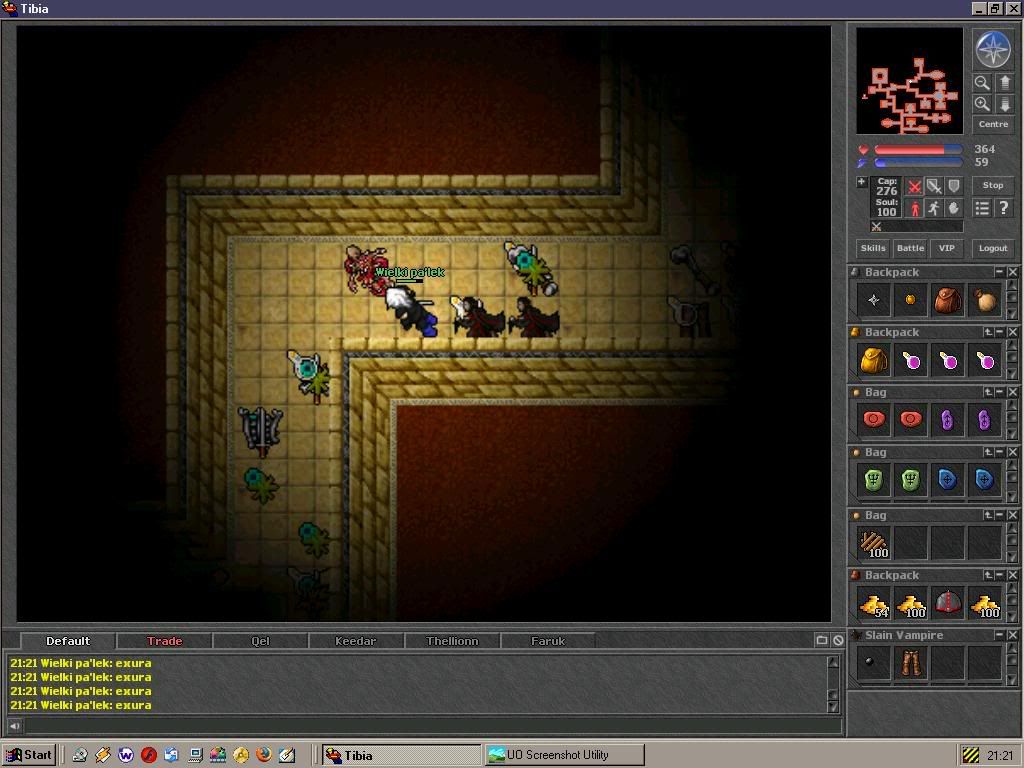Viewport: 1024px width, 768px height.
Task: Move minimap up one floor
Action: [1004, 83]
